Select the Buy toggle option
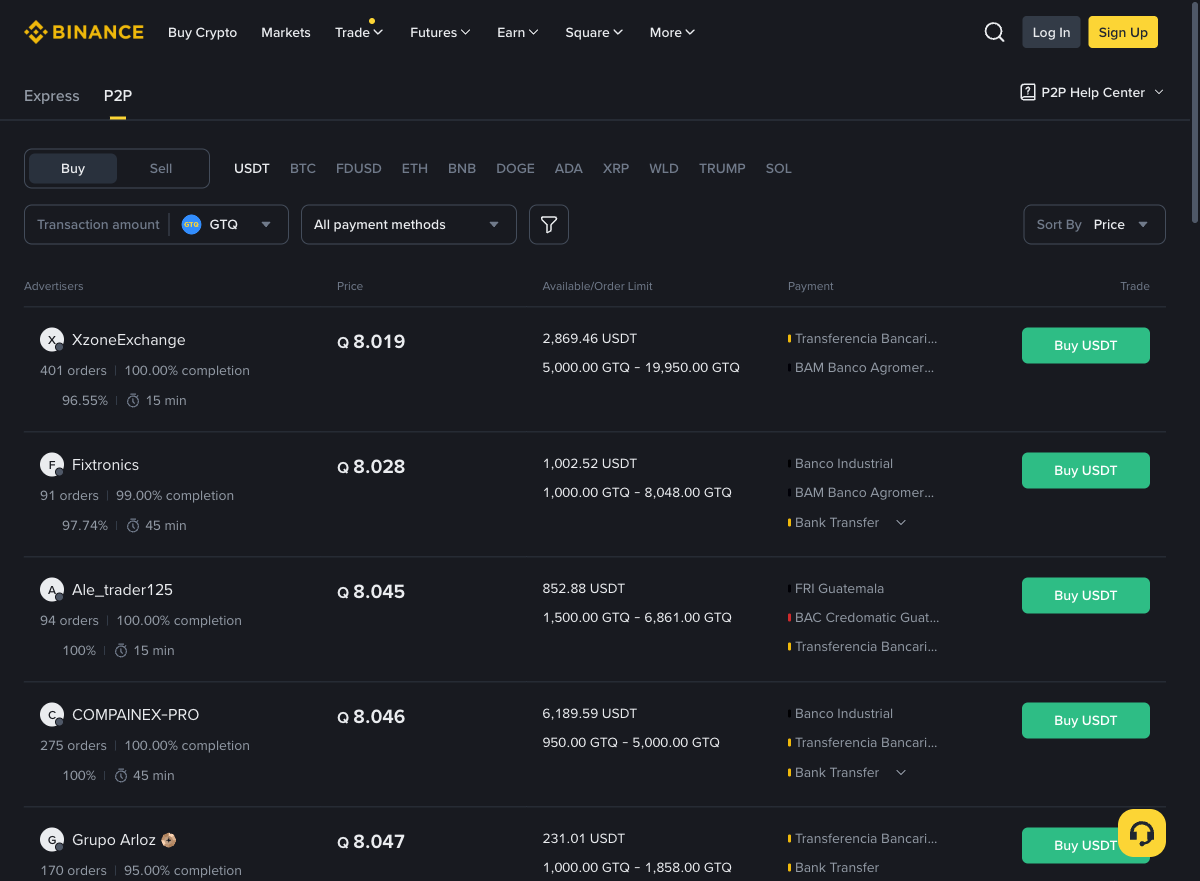The height and width of the screenshot is (881, 1200). [73, 169]
